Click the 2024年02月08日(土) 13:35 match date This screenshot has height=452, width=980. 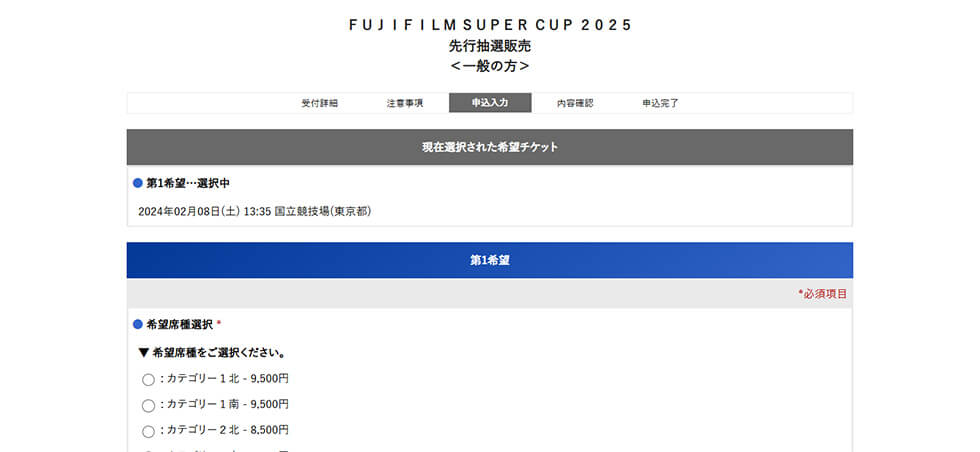[205, 211]
